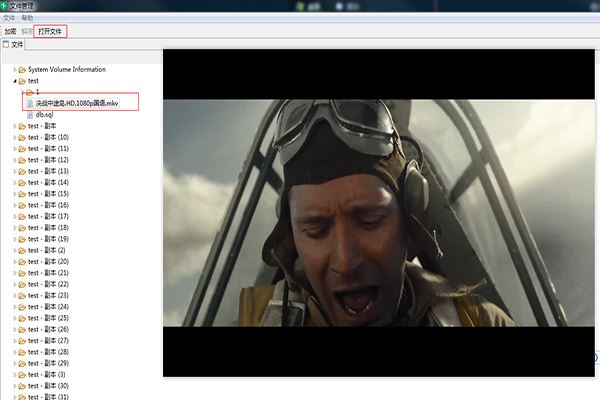Expand the test - 副本 (10) folder
Screen dimensions: 600x400
15,137
